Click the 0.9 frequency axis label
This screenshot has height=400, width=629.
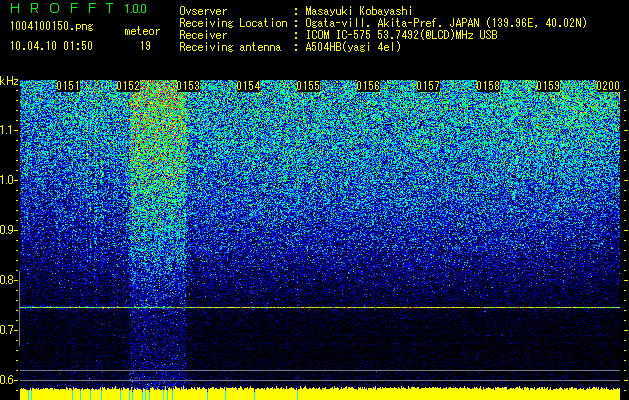pyautogui.click(x=7, y=230)
